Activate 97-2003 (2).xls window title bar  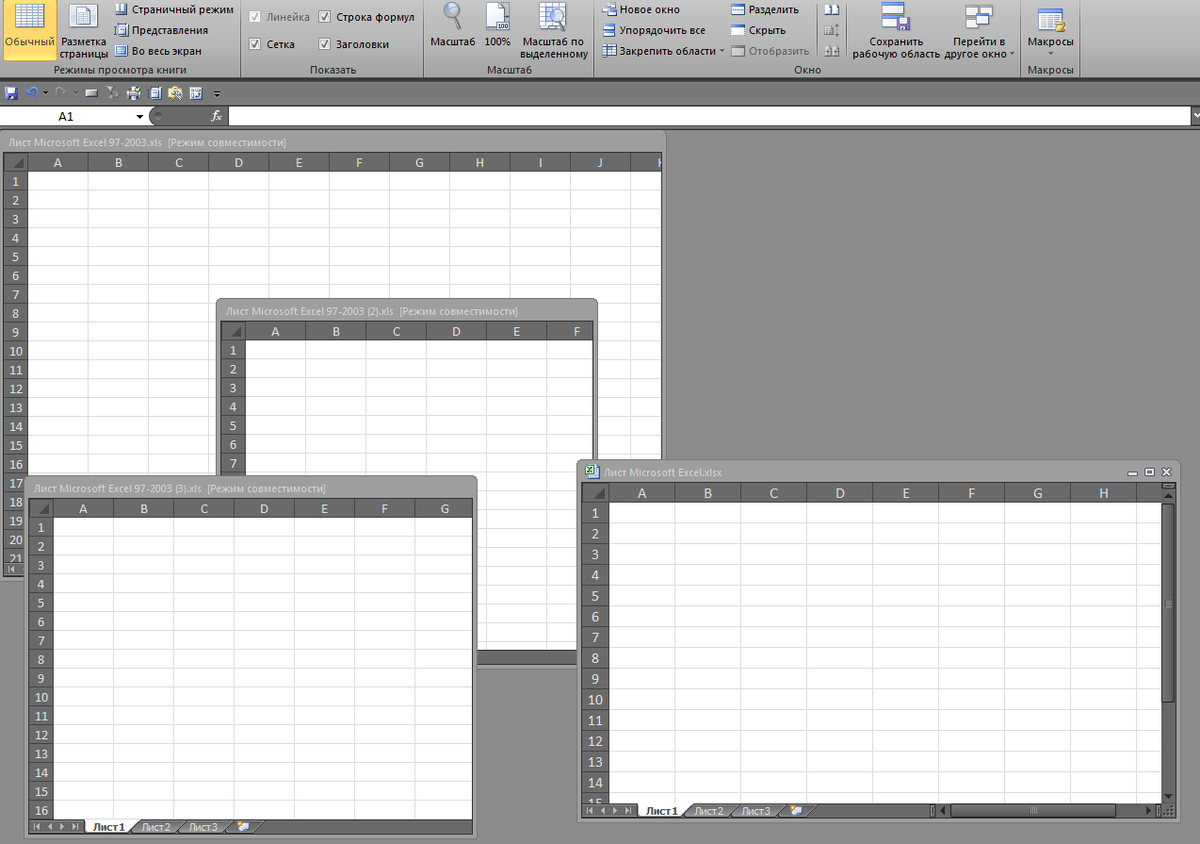pyautogui.click(x=406, y=311)
